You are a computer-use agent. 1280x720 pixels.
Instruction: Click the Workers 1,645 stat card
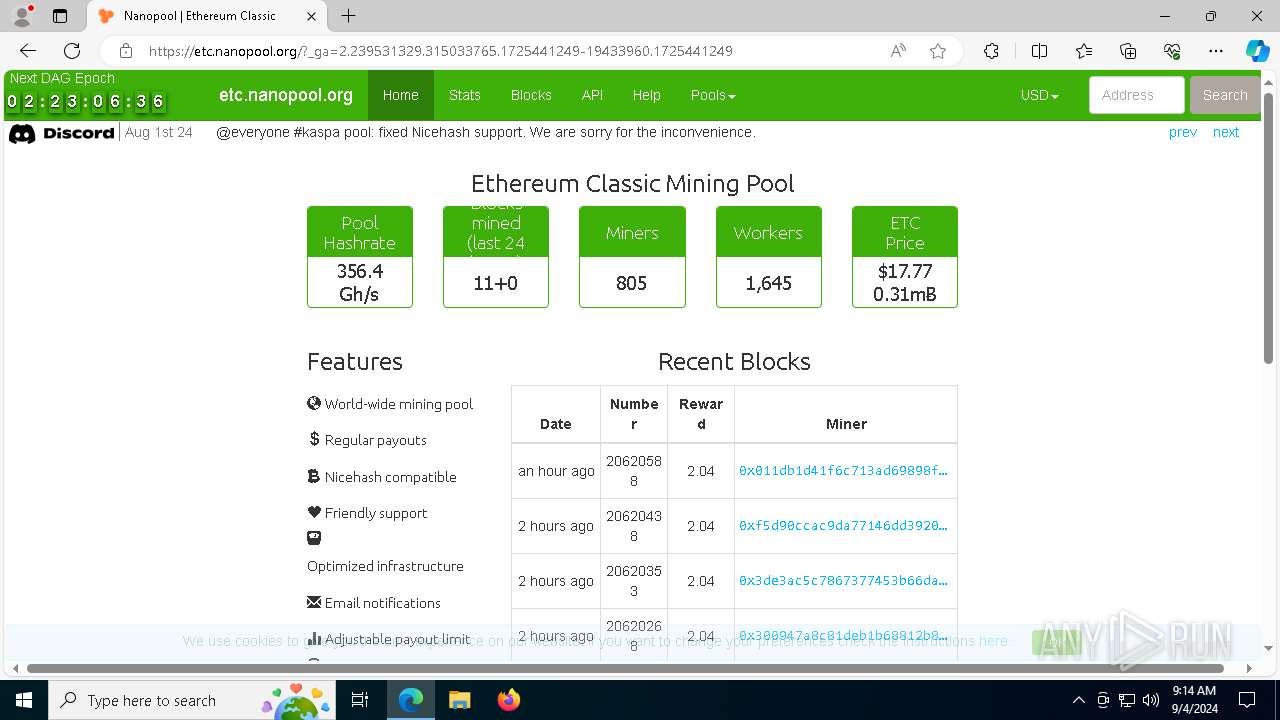pos(769,257)
